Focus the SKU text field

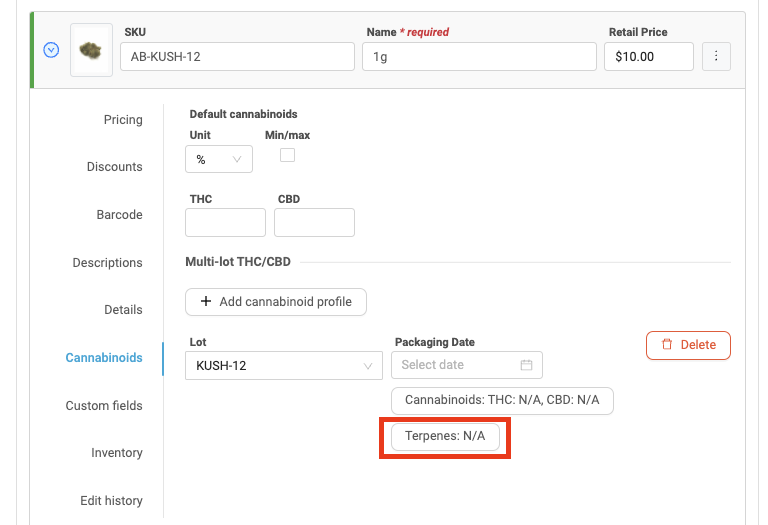(236, 57)
